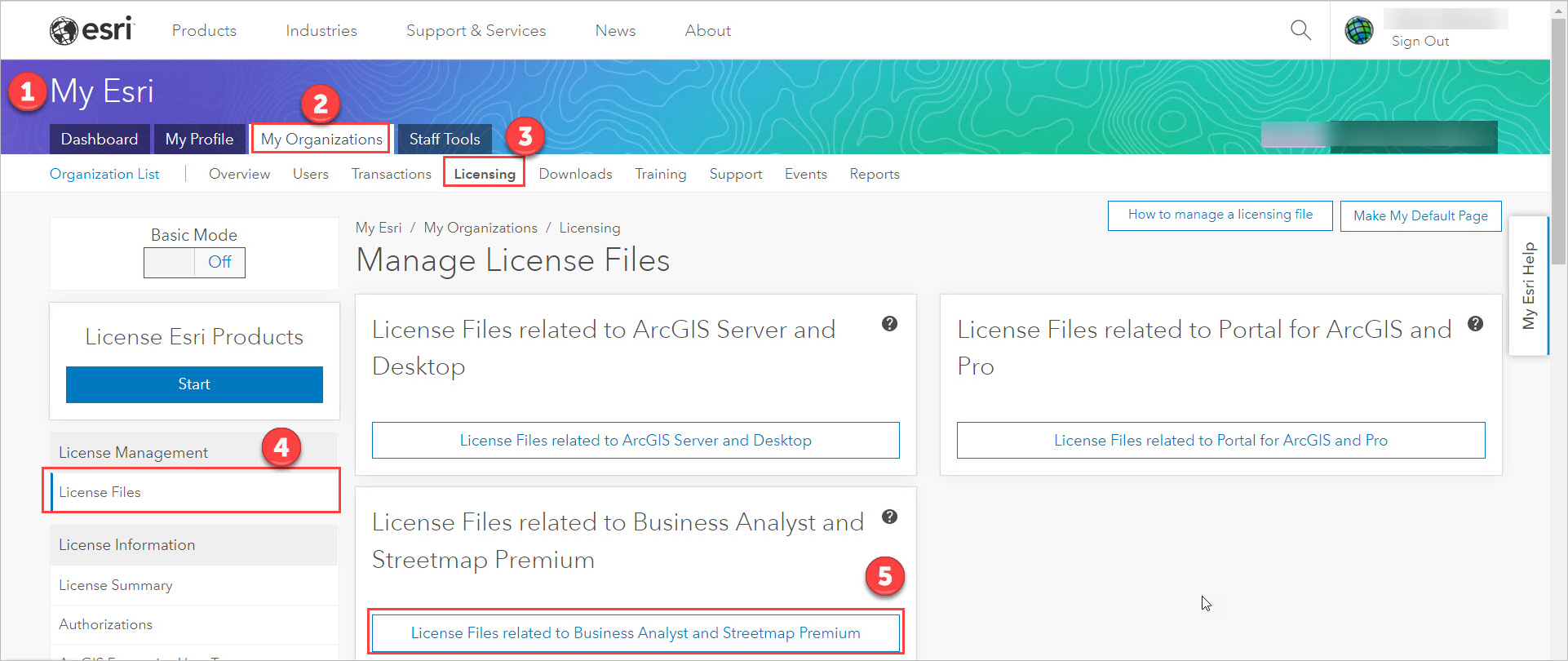Toggle the Basic Mode switch

pos(194,263)
